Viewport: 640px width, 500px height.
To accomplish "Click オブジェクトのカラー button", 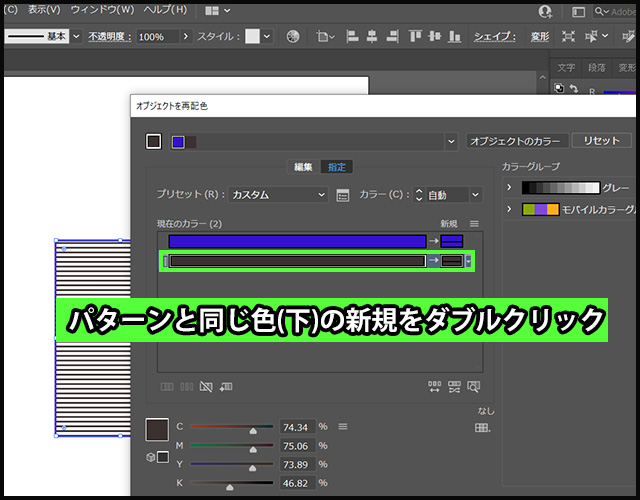I will point(517,141).
